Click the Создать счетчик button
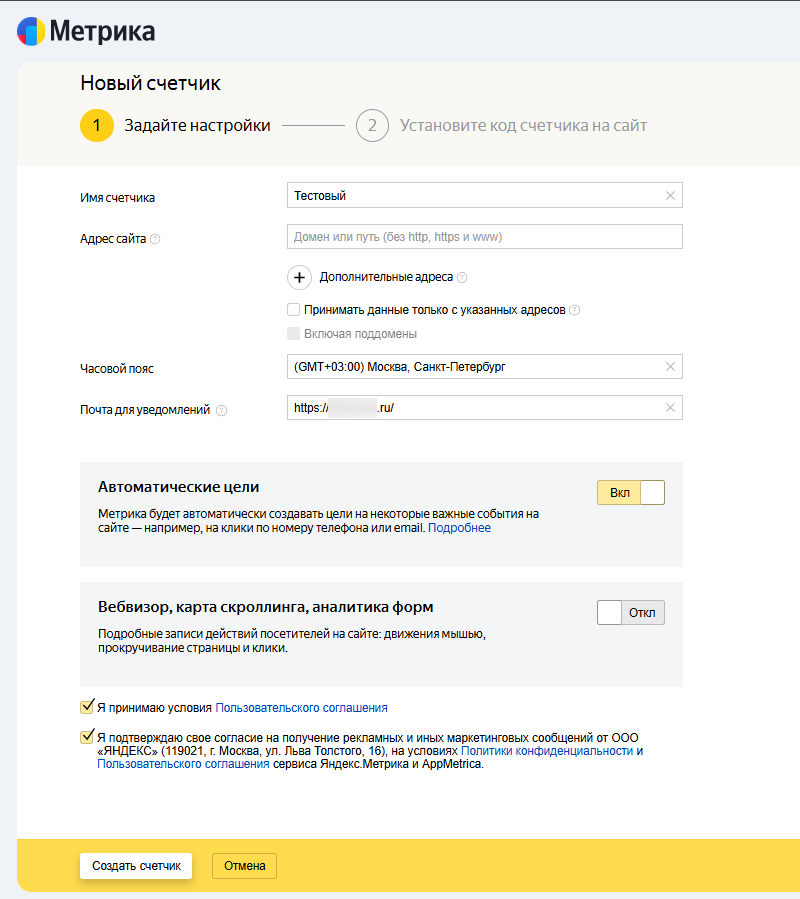 pos(136,866)
